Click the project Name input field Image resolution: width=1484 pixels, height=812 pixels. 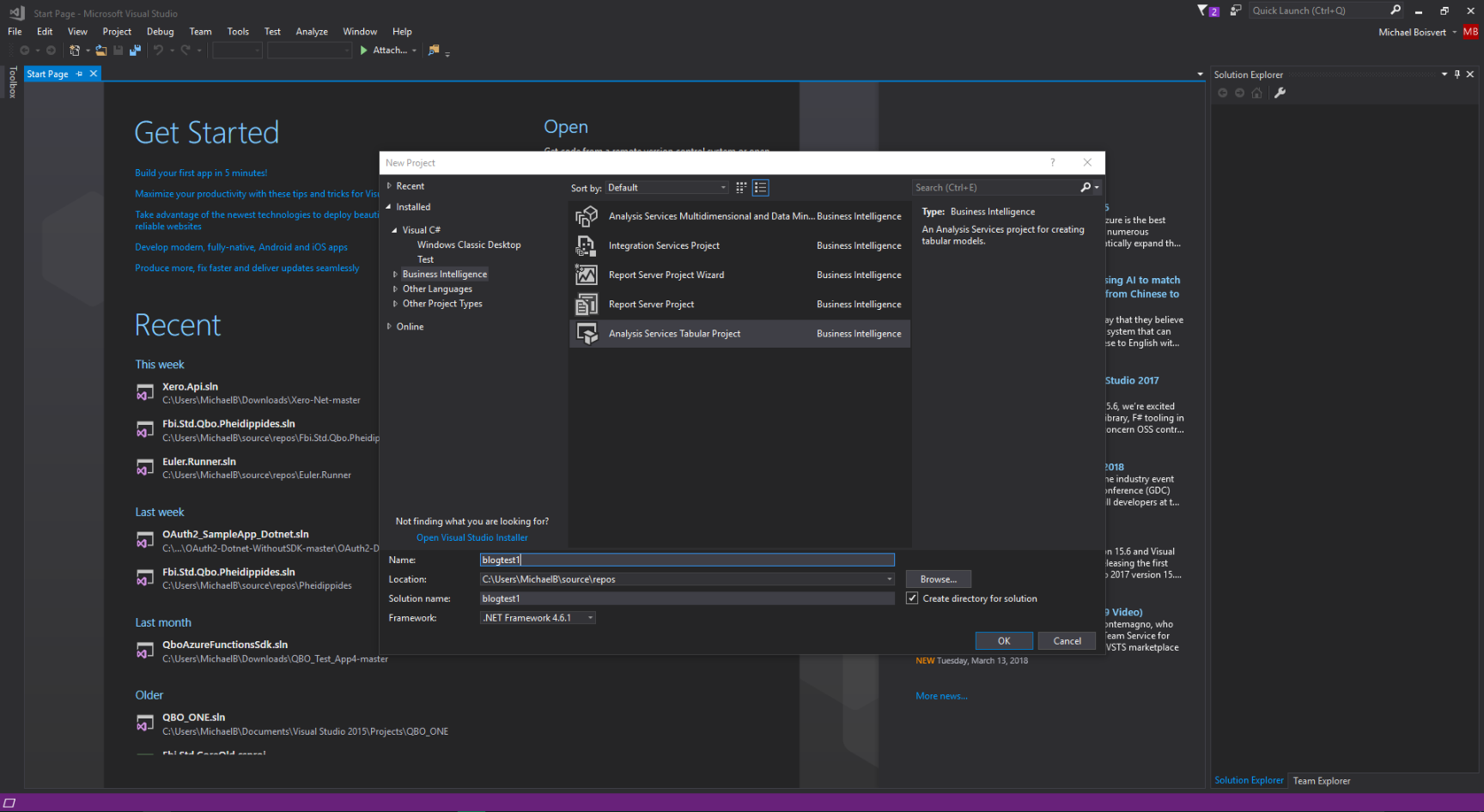coord(687,560)
